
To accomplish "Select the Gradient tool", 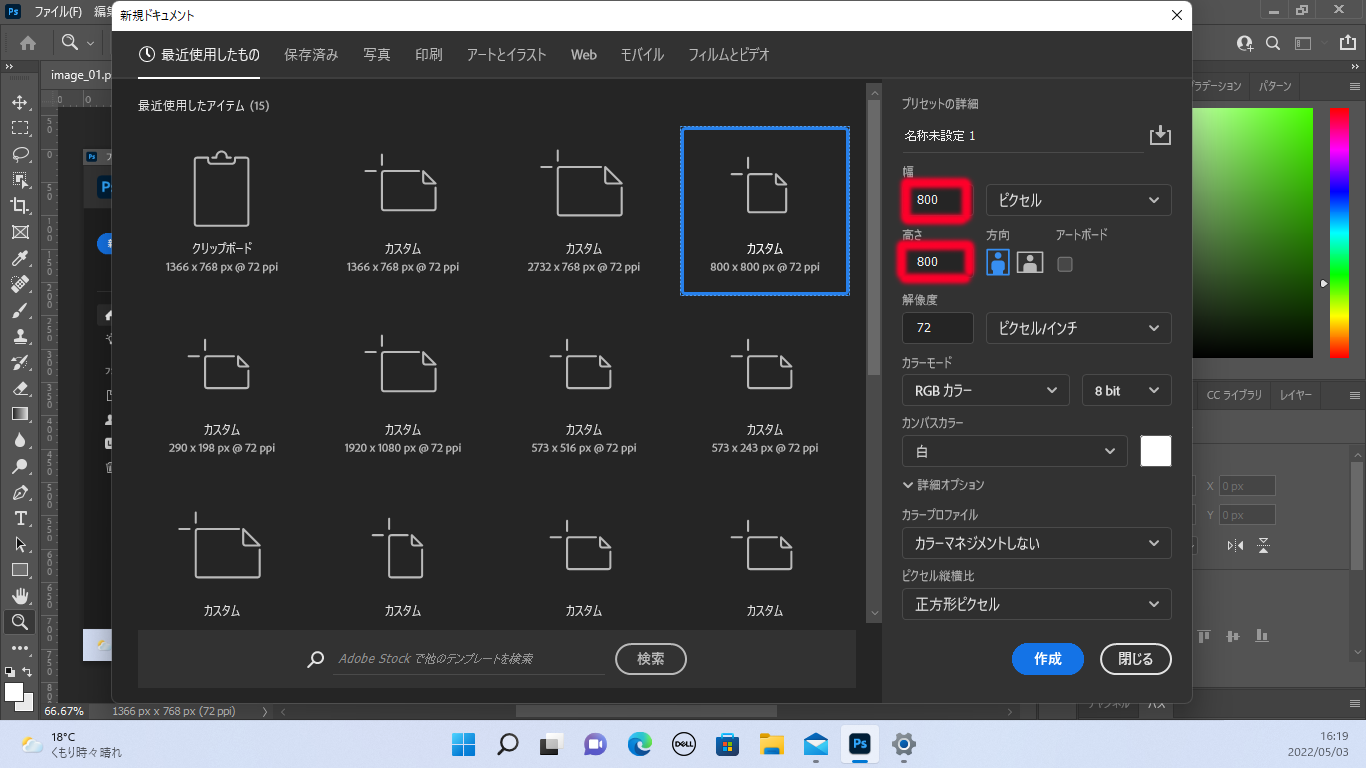I will click(x=20, y=414).
